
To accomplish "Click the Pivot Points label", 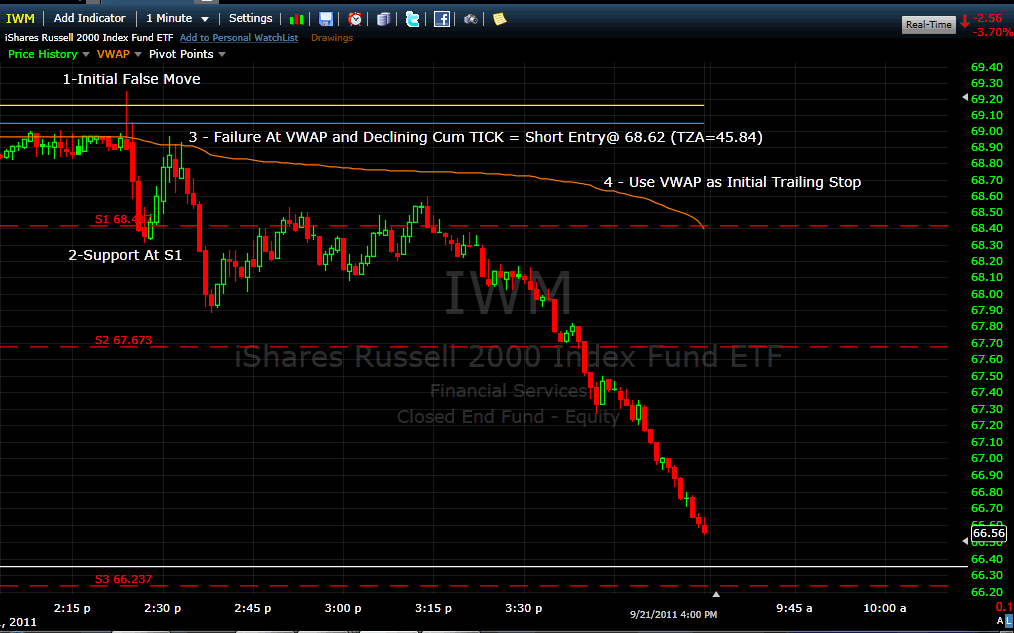I will [x=181, y=54].
